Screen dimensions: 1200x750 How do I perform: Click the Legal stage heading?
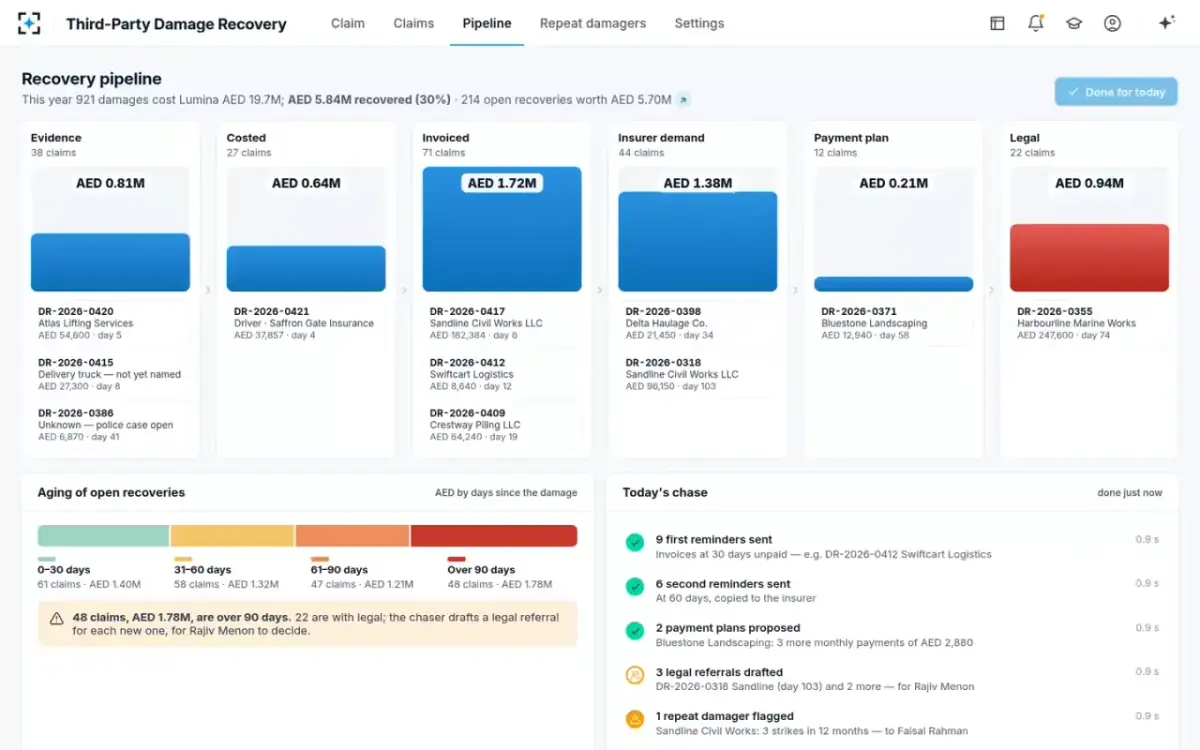[x=1025, y=138]
